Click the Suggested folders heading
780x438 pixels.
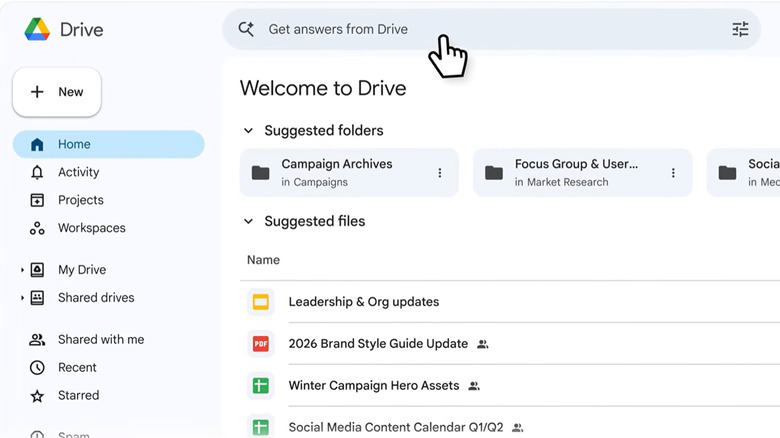point(324,130)
